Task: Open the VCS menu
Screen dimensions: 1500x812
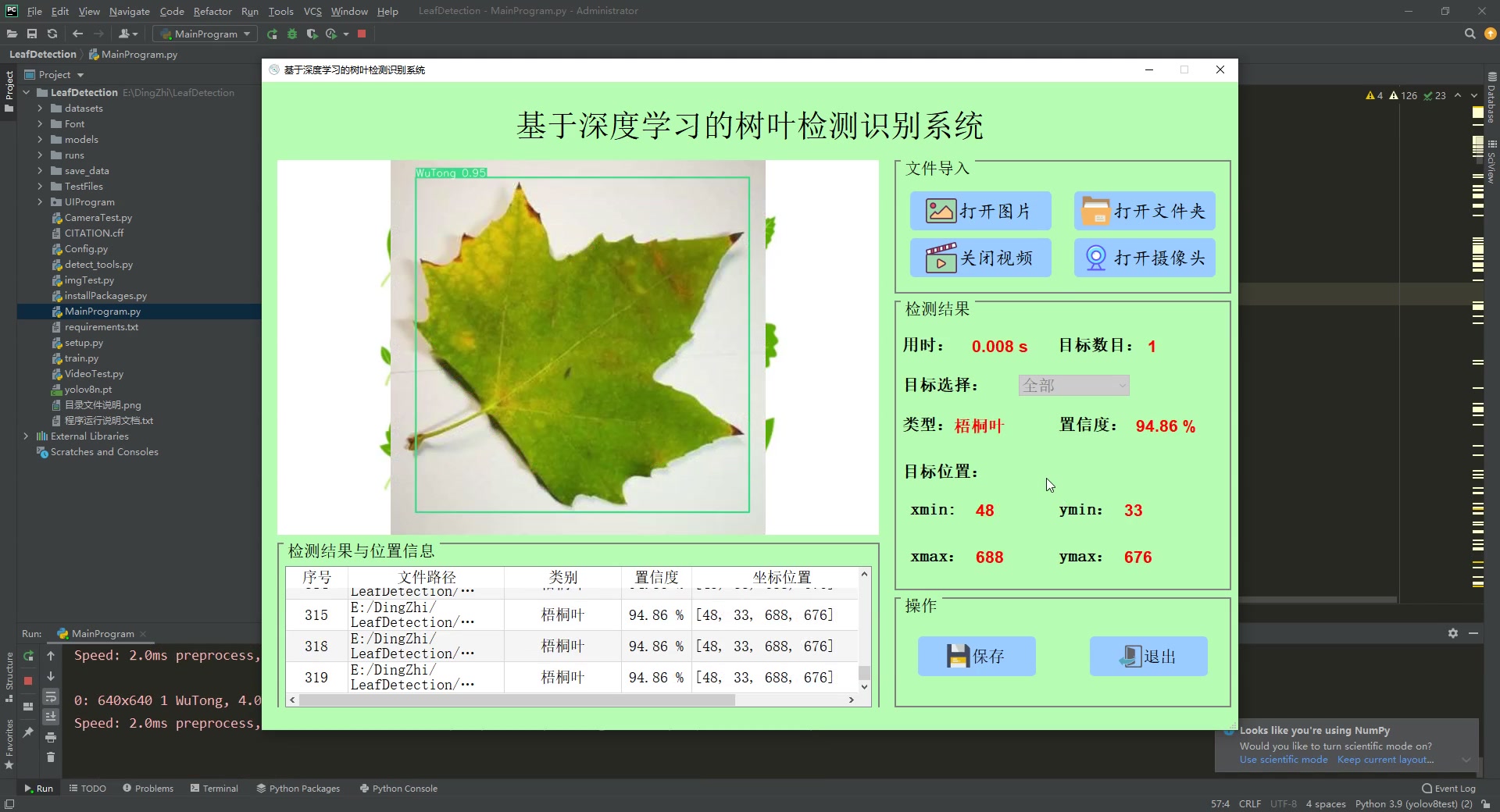Action: click(312, 11)
